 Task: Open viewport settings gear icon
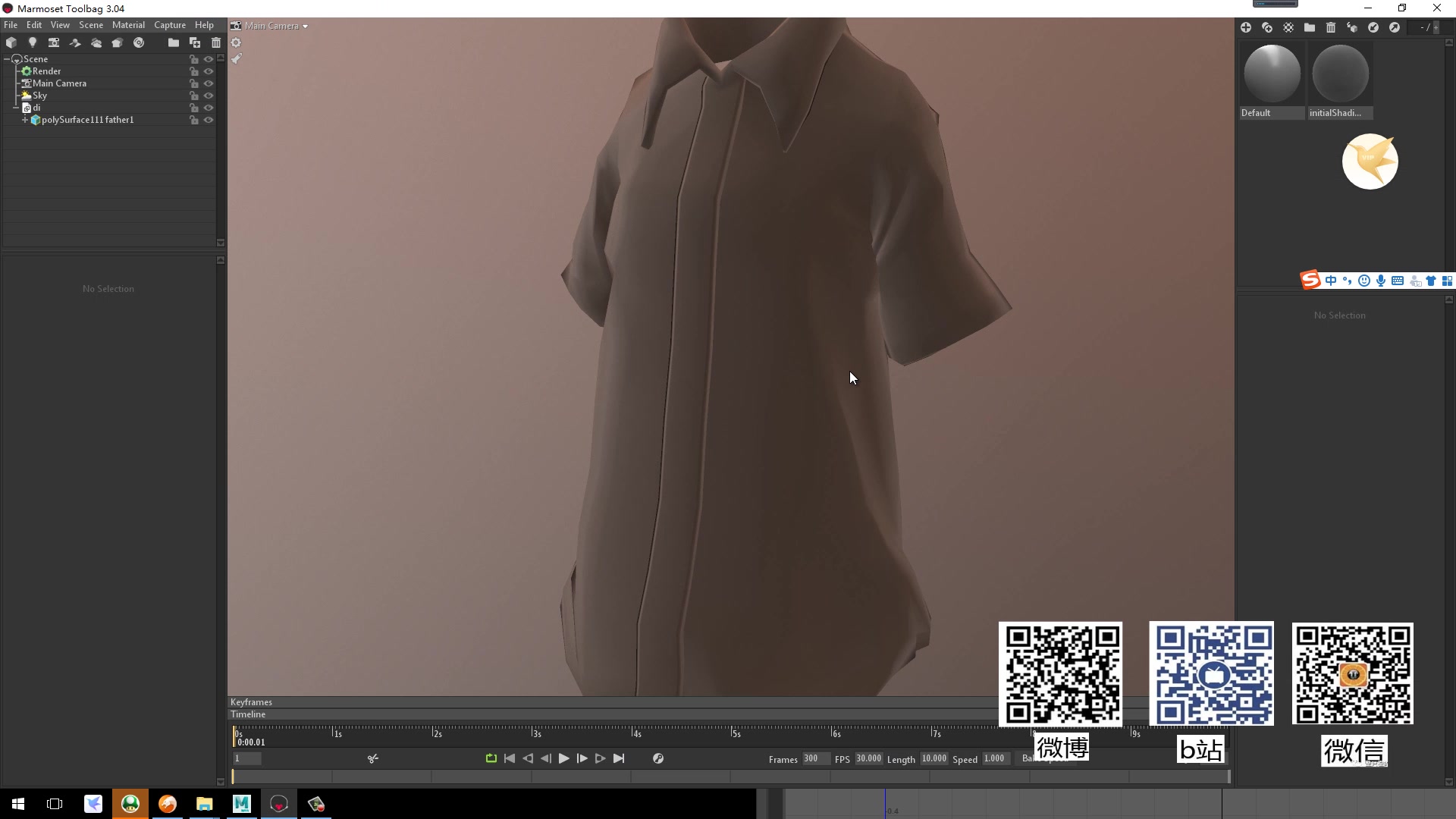(236, 42)
